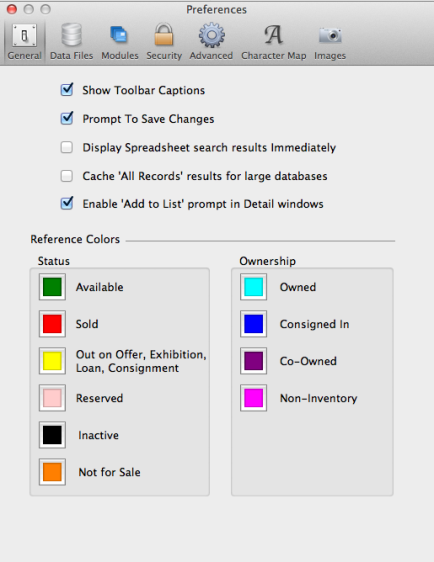
Task: Open the Data Files preferences pane
Action: [x=71, y=42]
